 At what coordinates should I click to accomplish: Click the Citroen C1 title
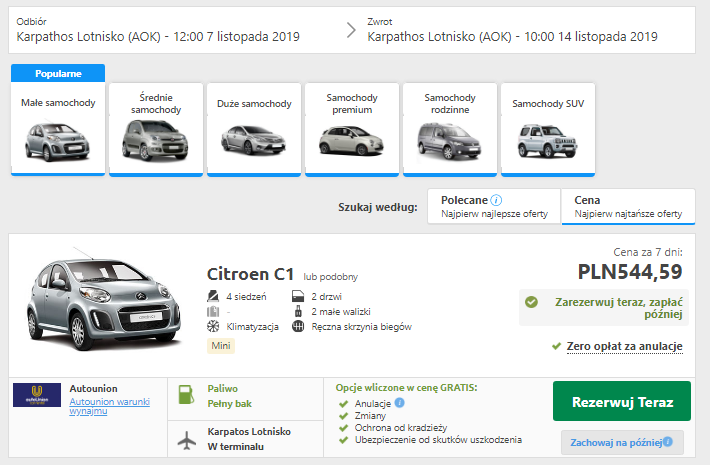click(250, 274)
